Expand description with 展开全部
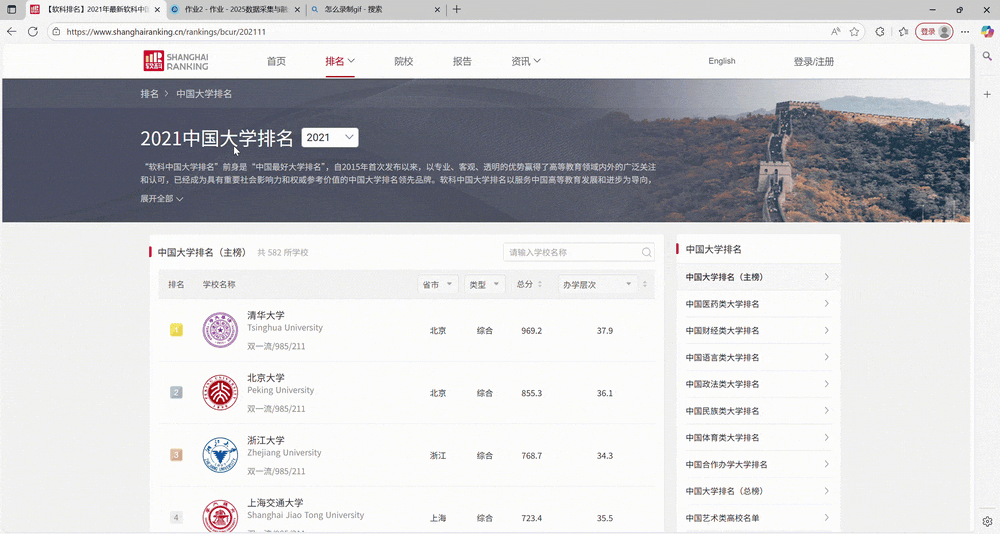The image size is (1000, 534). coord(162,198)
